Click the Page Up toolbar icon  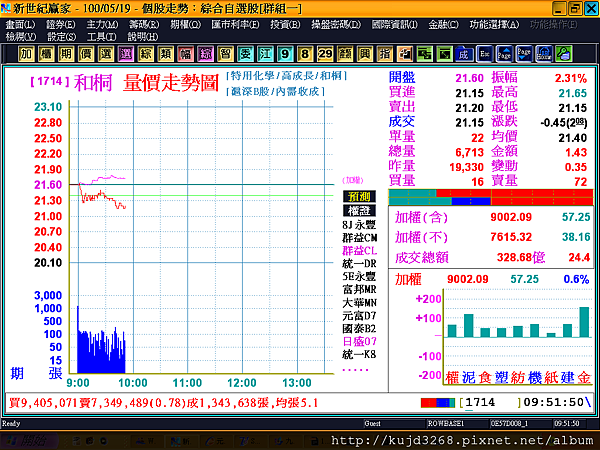(504, 54)
